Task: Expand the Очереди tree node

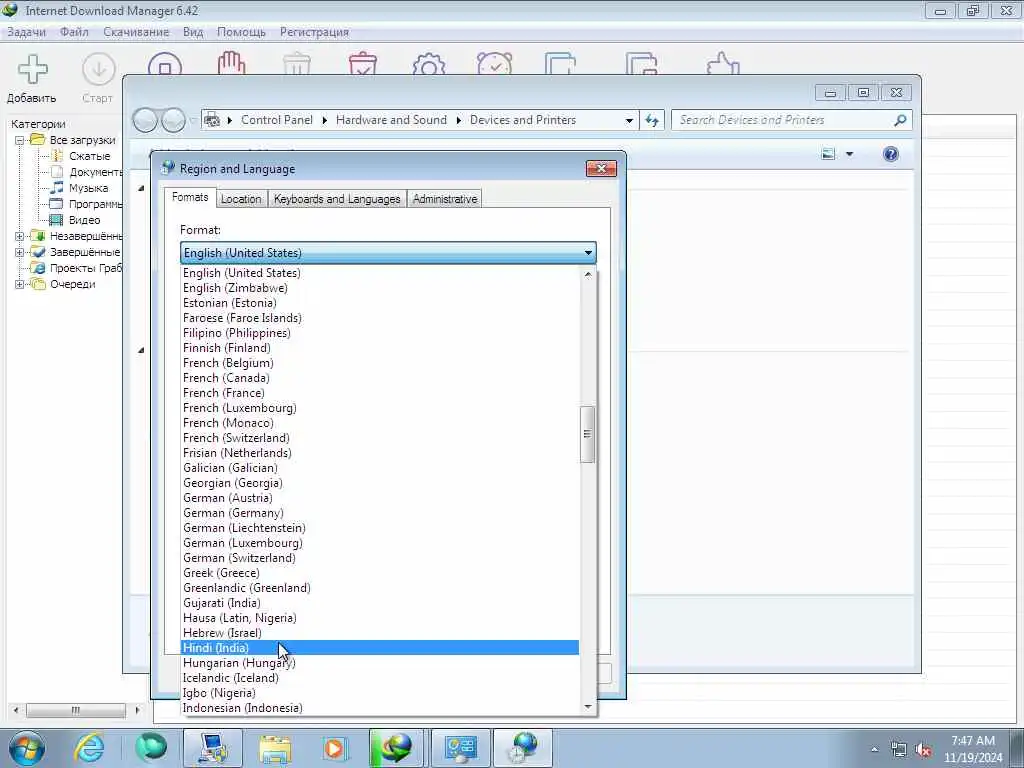Action: coord(20,284)
